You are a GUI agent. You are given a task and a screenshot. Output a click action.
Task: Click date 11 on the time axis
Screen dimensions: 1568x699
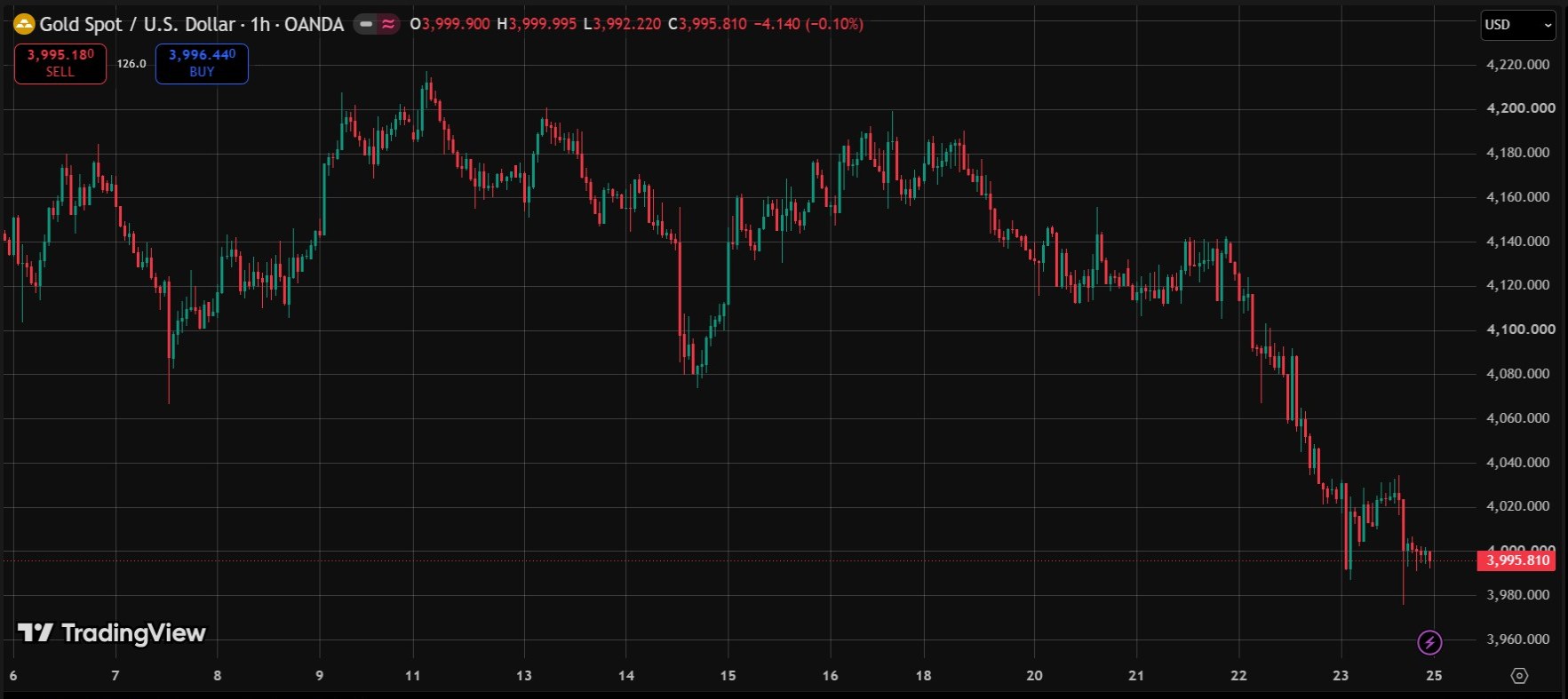tap(413, 676)
